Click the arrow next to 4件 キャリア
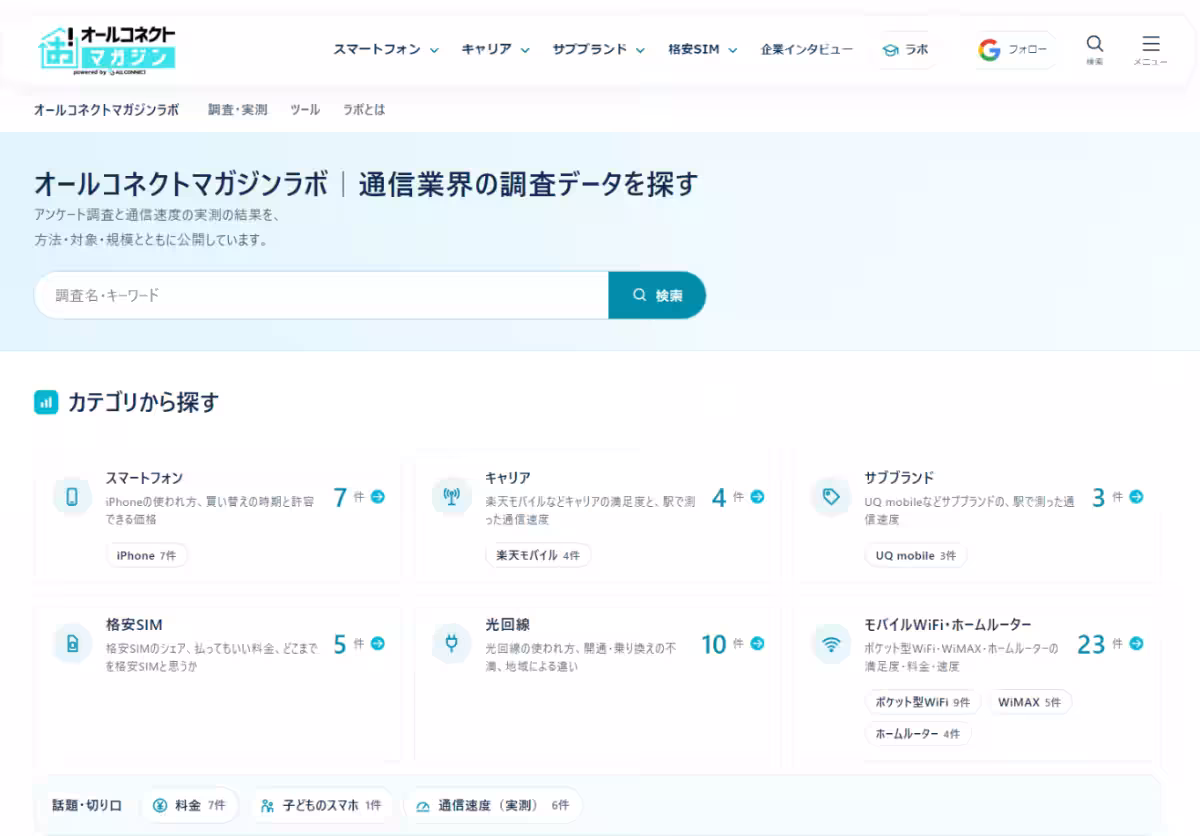The width and height of the screenshot is (1200, 836). point(757,496)
